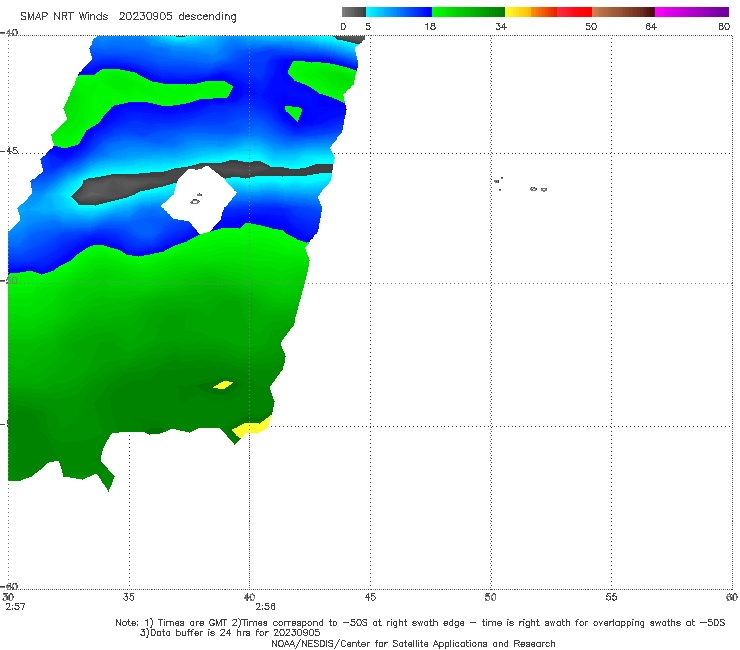Select the magenta-purple segment of the colorbar

pos(692,12)
